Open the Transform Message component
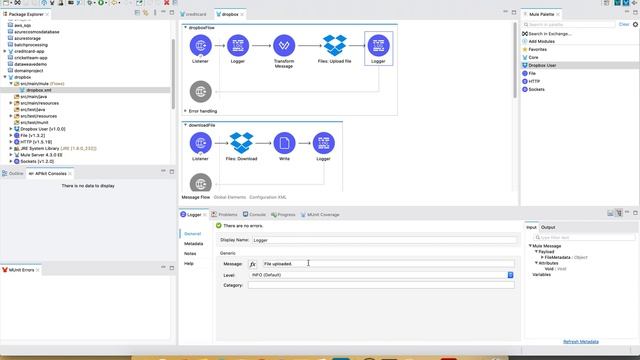Screen dimensions: 640x360 284,45
